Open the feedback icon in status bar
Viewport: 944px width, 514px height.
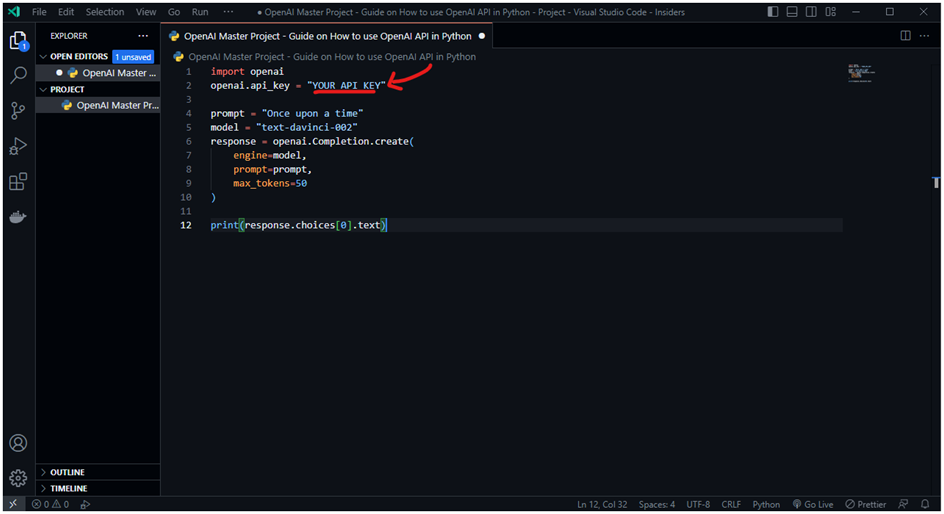(903, 504)
